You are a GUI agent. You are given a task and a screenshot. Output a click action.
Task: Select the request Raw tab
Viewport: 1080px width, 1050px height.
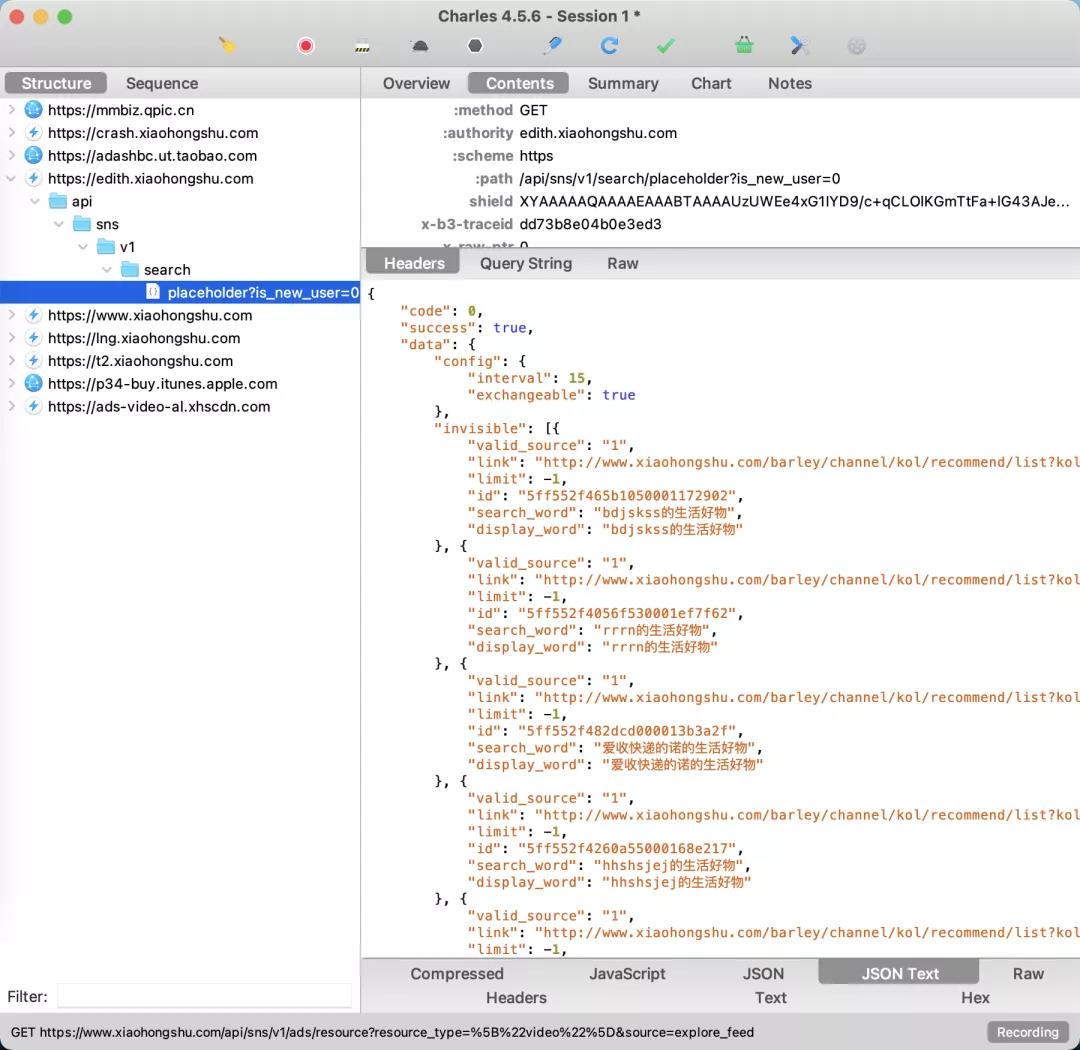click(x=623, y=263)
